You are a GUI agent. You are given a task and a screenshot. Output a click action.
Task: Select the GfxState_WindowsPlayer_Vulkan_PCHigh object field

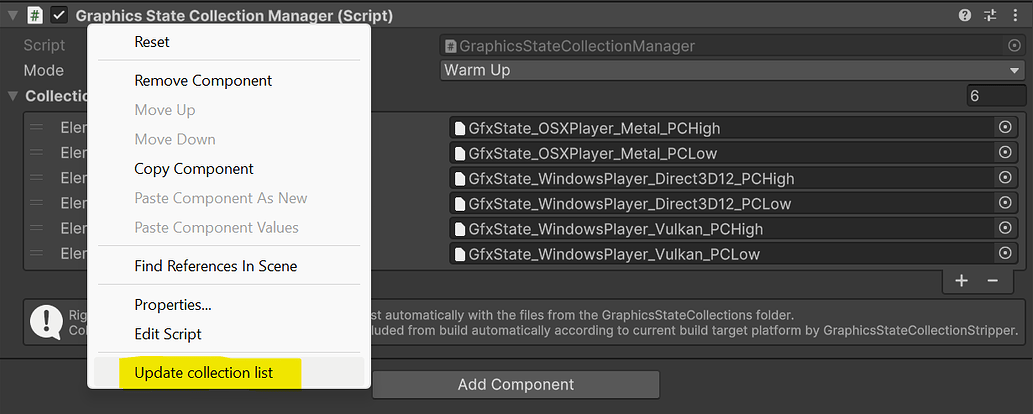pos(720,229)
